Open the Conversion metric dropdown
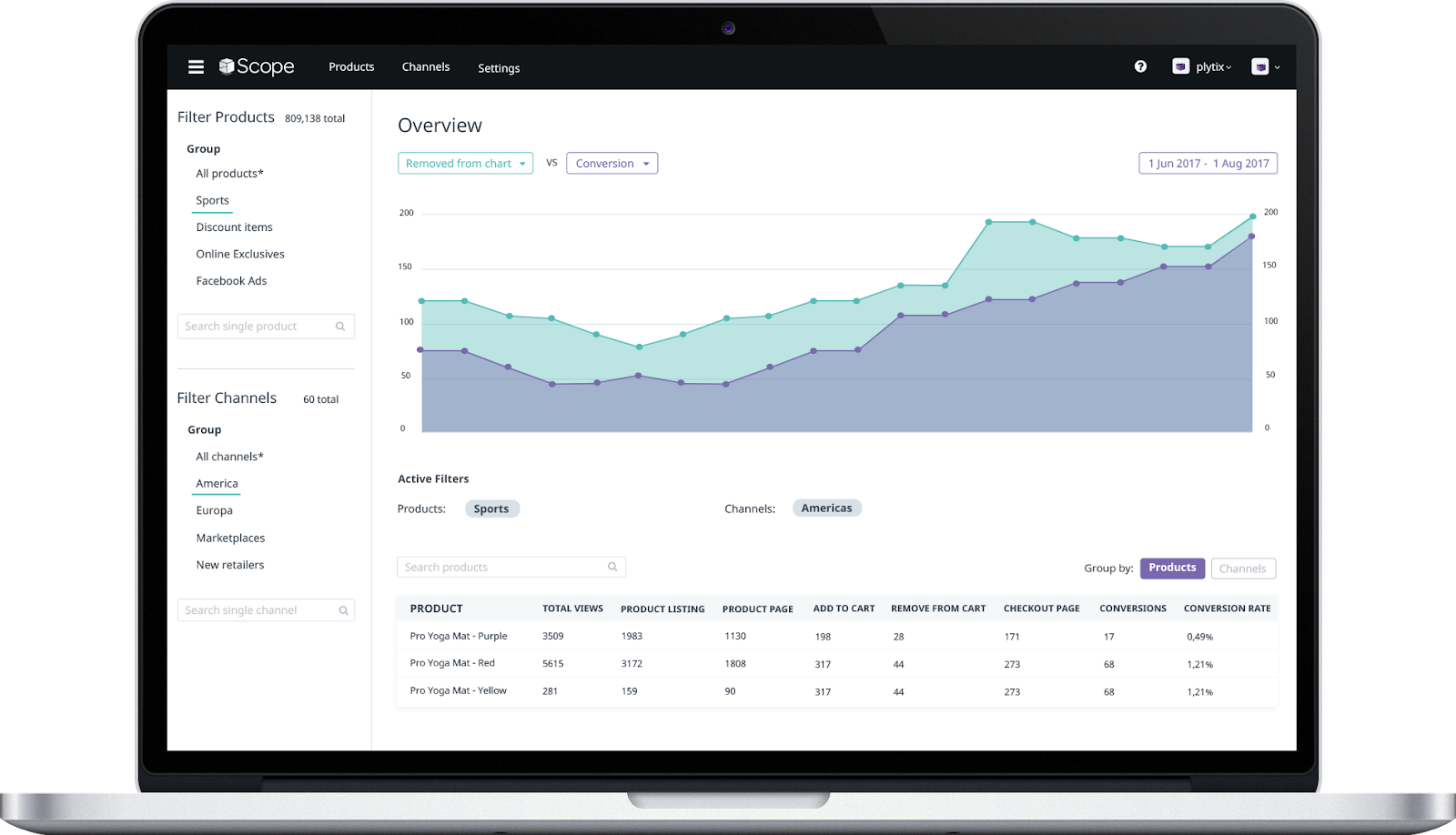Viewport: 1456px width, 835px height. pos(612,163)
